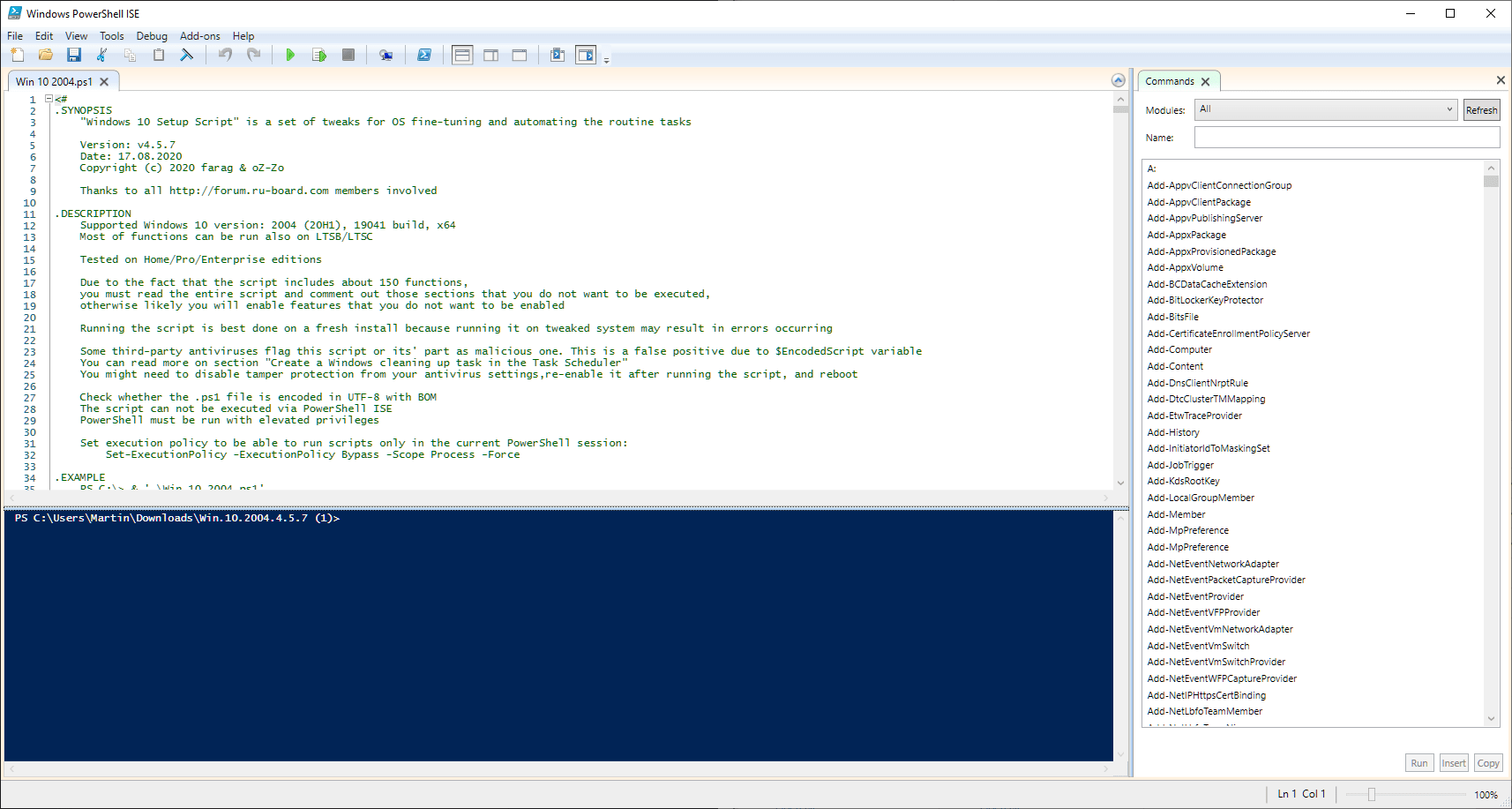This screenshot has width=1512, height=809.
Task: Show script pane on right layout
Action: pyautogui.click(x=491, y=55)
